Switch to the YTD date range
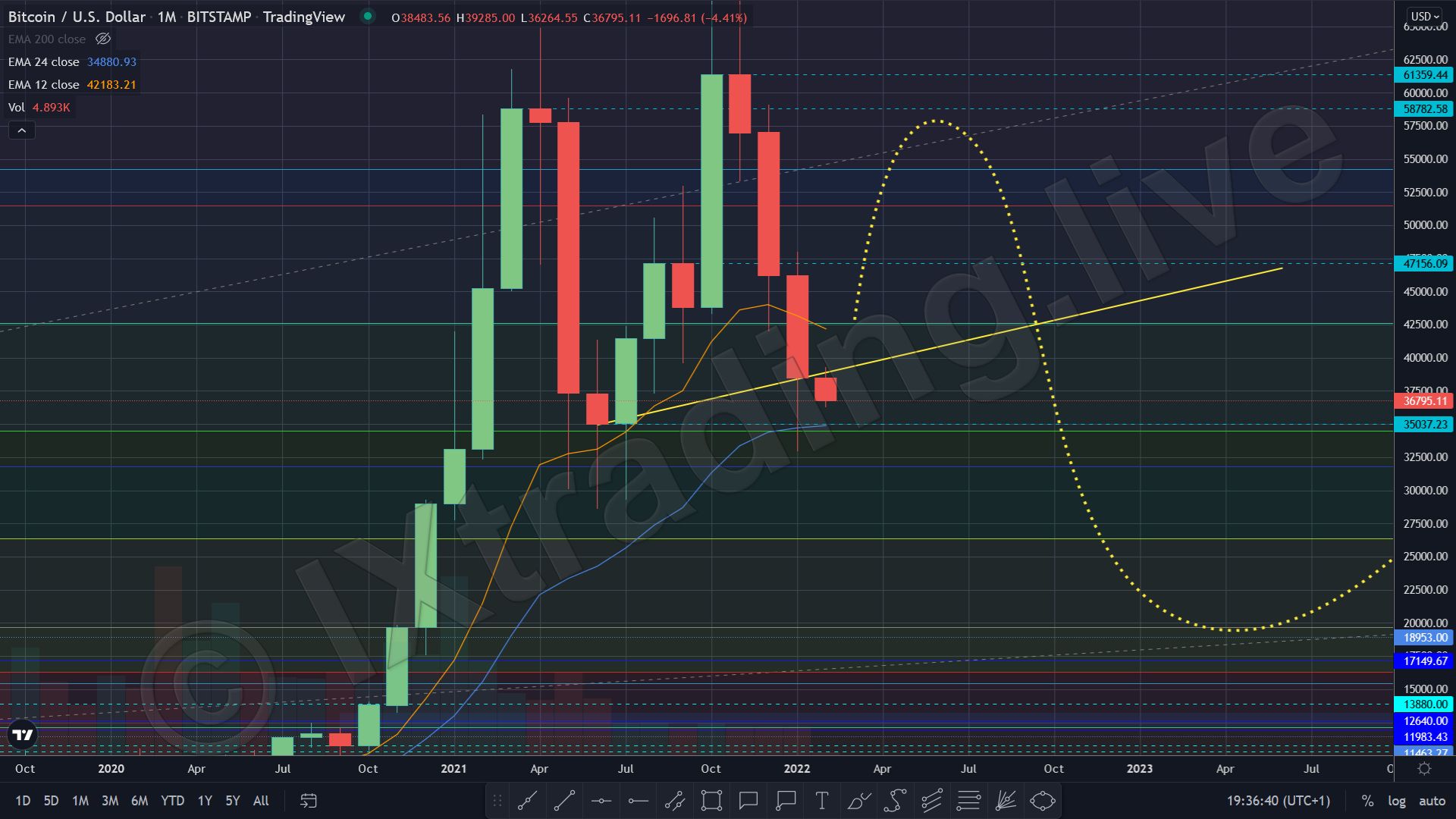Screen dimensions: 1456x819 [x=172, y=801]
